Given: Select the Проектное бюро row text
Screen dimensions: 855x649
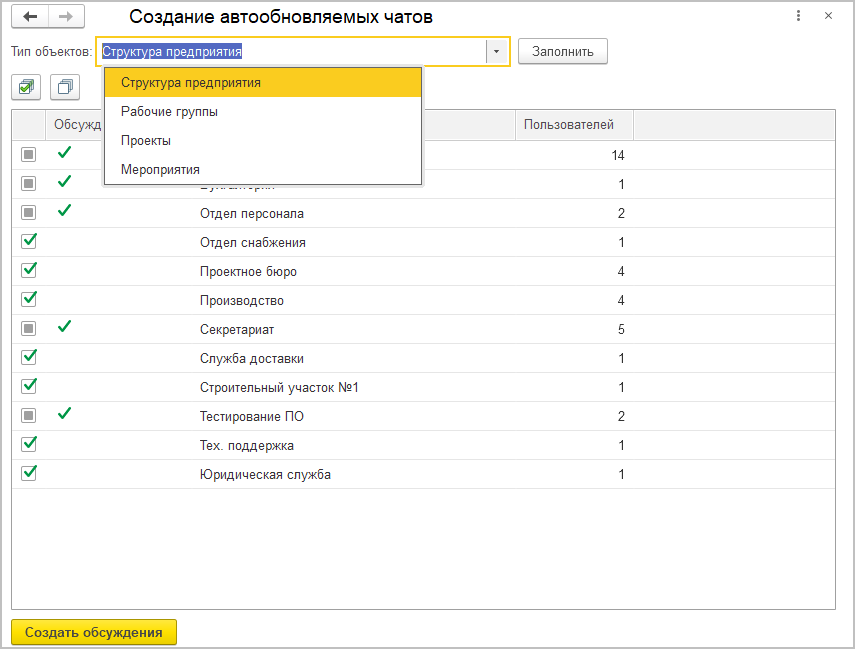Looking at the screenshot, I should (248, 271).
